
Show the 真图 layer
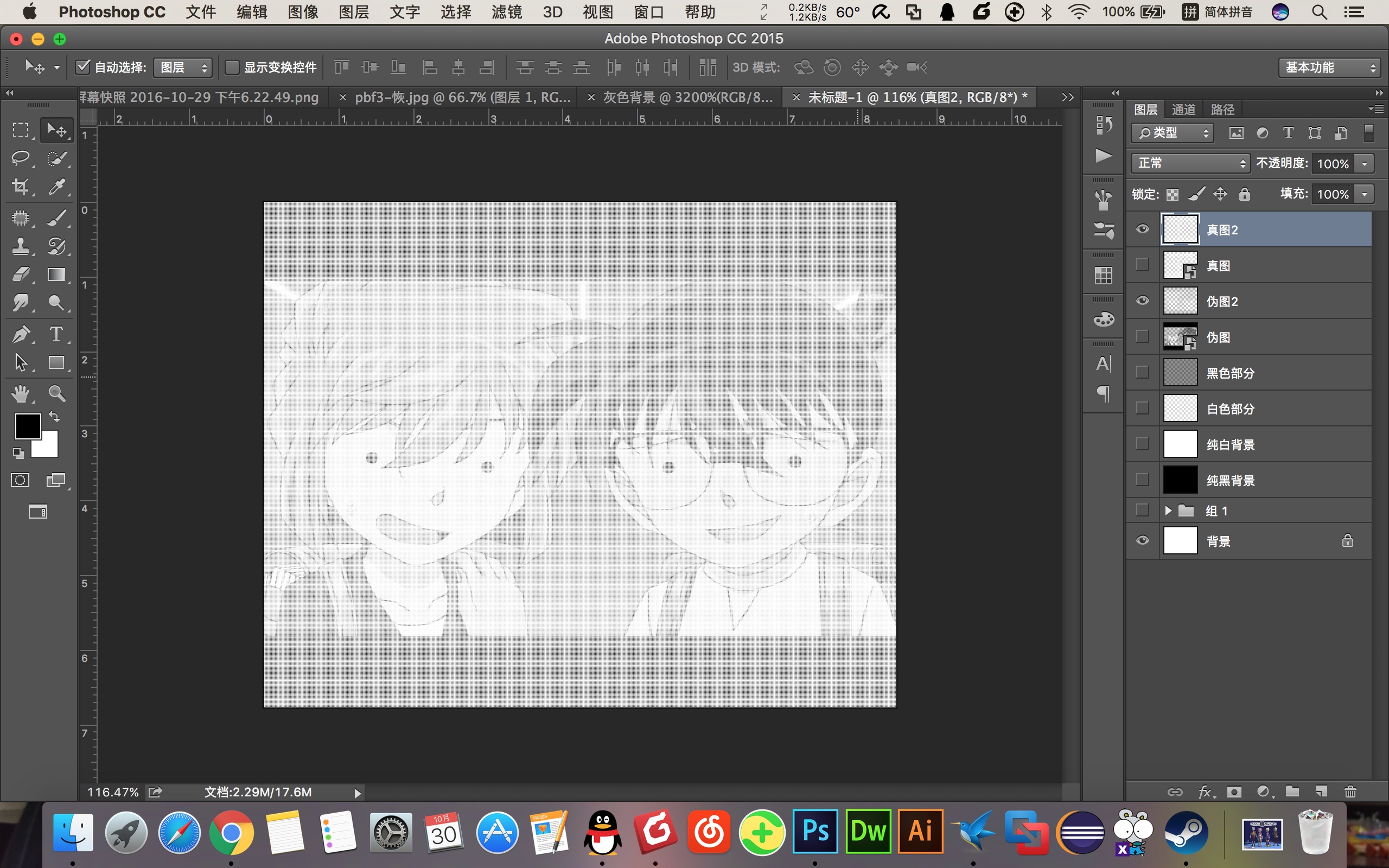coord(1142,265)
